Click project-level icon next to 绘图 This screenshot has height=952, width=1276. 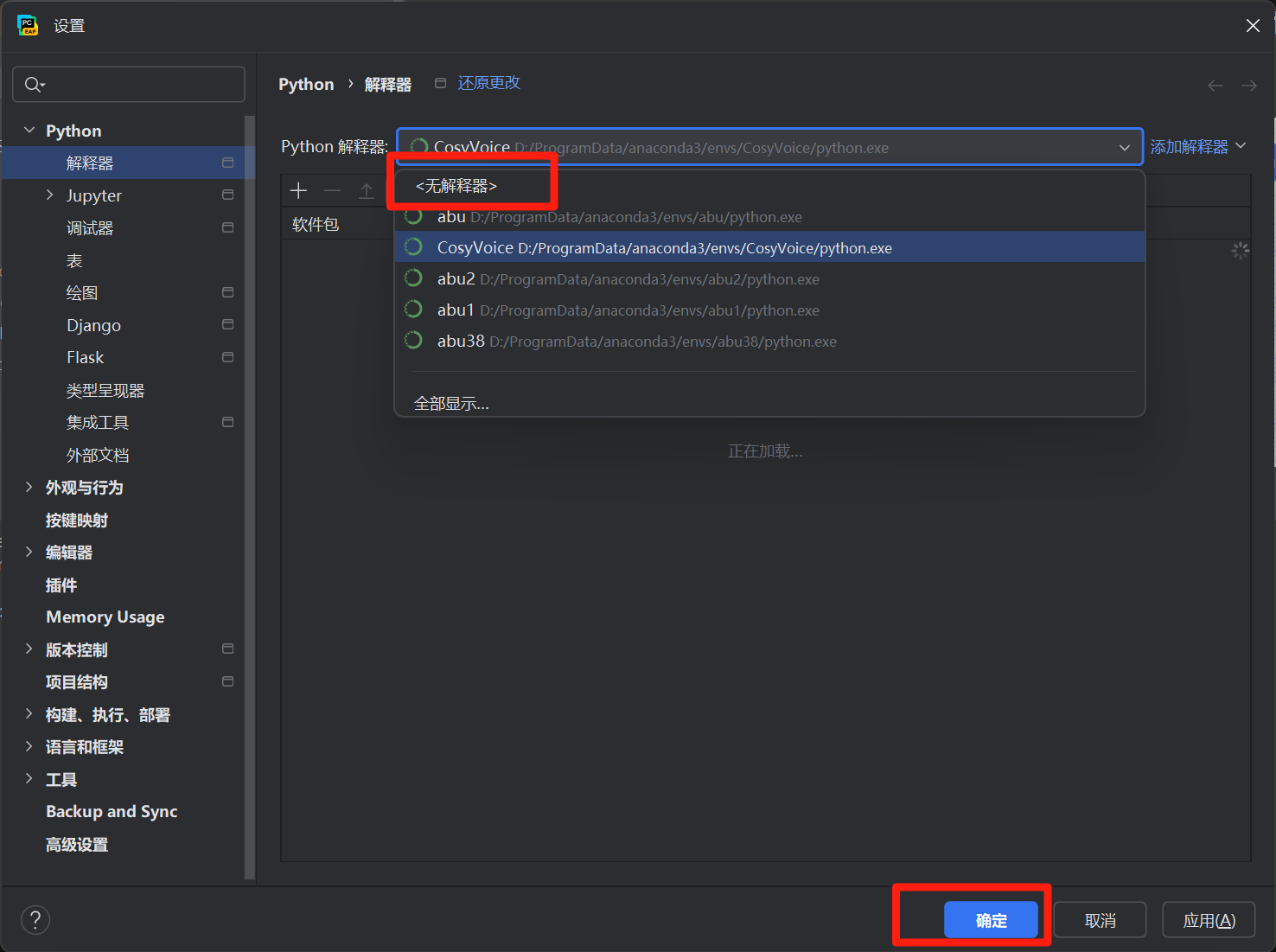coord(228,292)
